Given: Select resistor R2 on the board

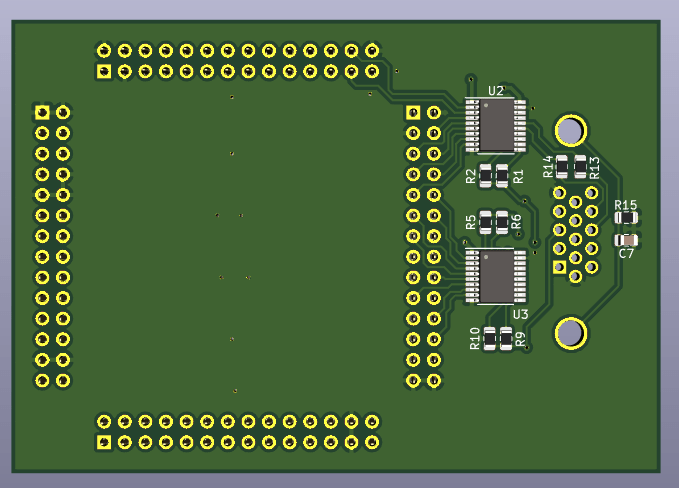Looking at the screenshot, I should 486,176.
